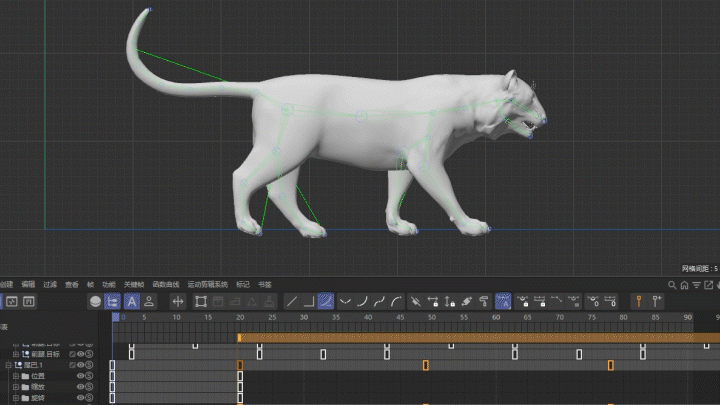Expand the 位置 folder node
This screenshot has height=405, width=720.
16,376
